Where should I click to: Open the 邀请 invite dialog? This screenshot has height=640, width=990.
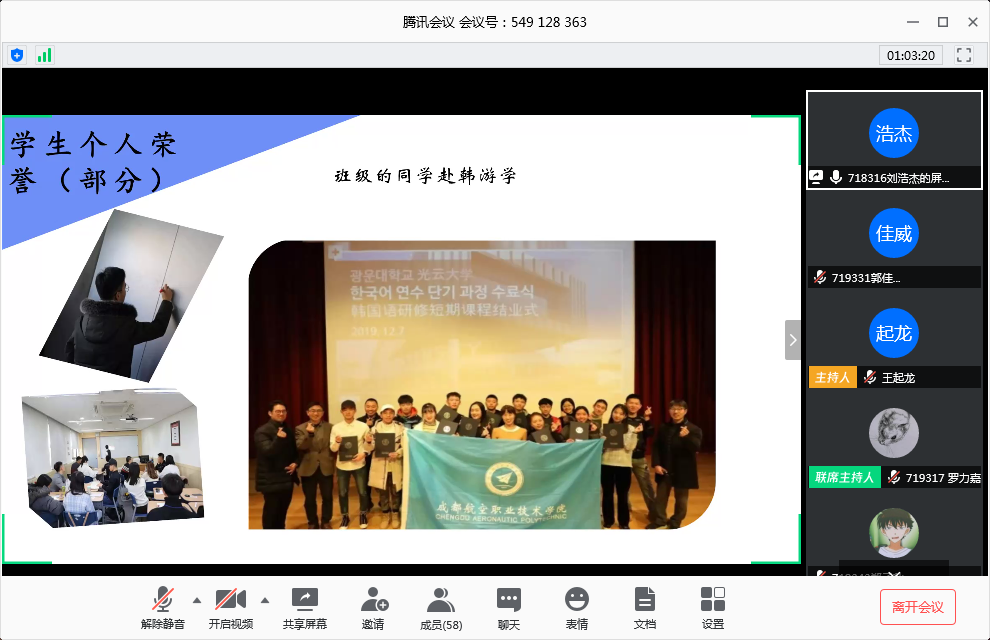click(374, 607)
